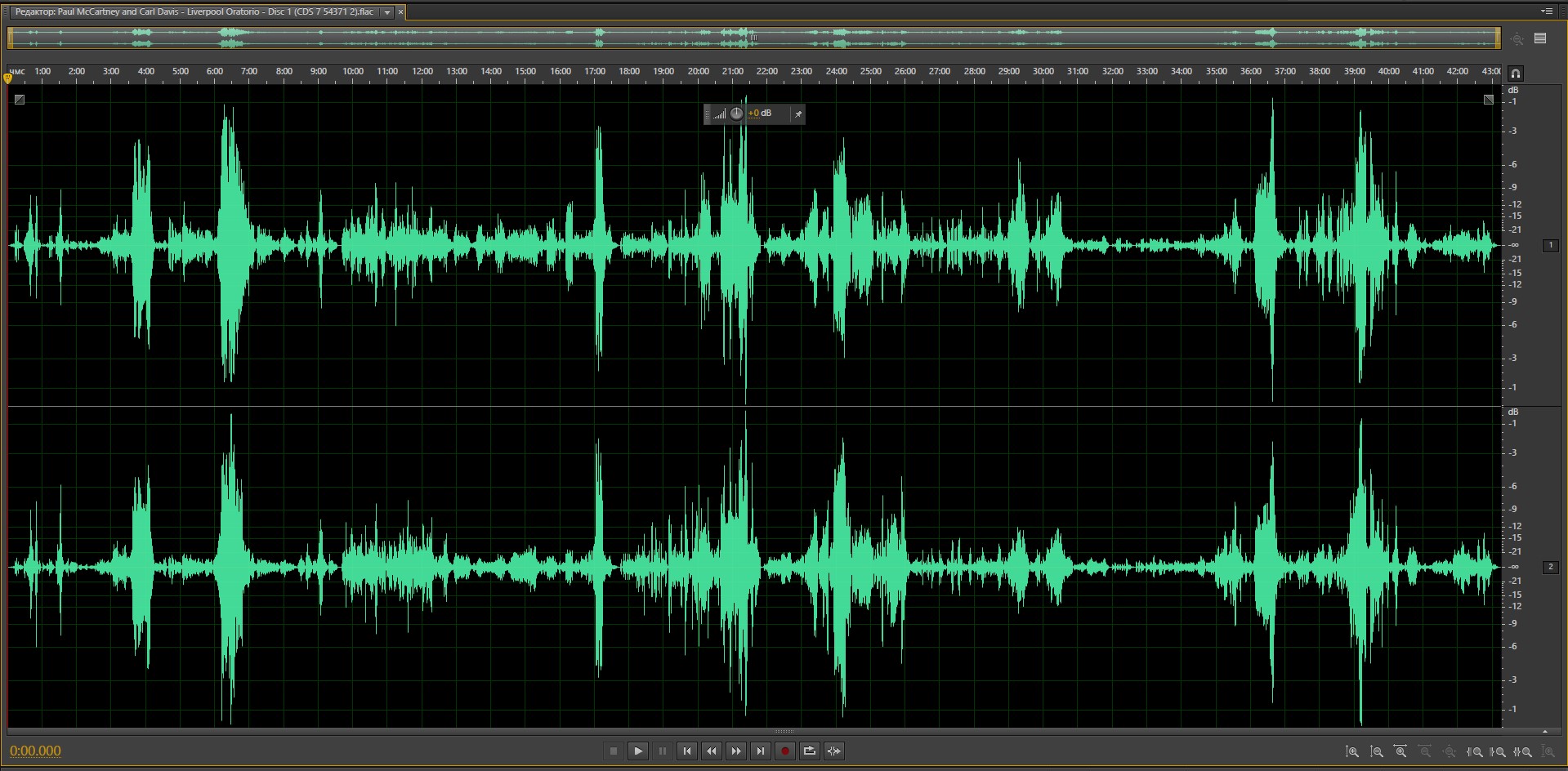This screenshot has height=771, width=1568.
Task: Click the Fast Forward transport button
Action: point(736,751)
